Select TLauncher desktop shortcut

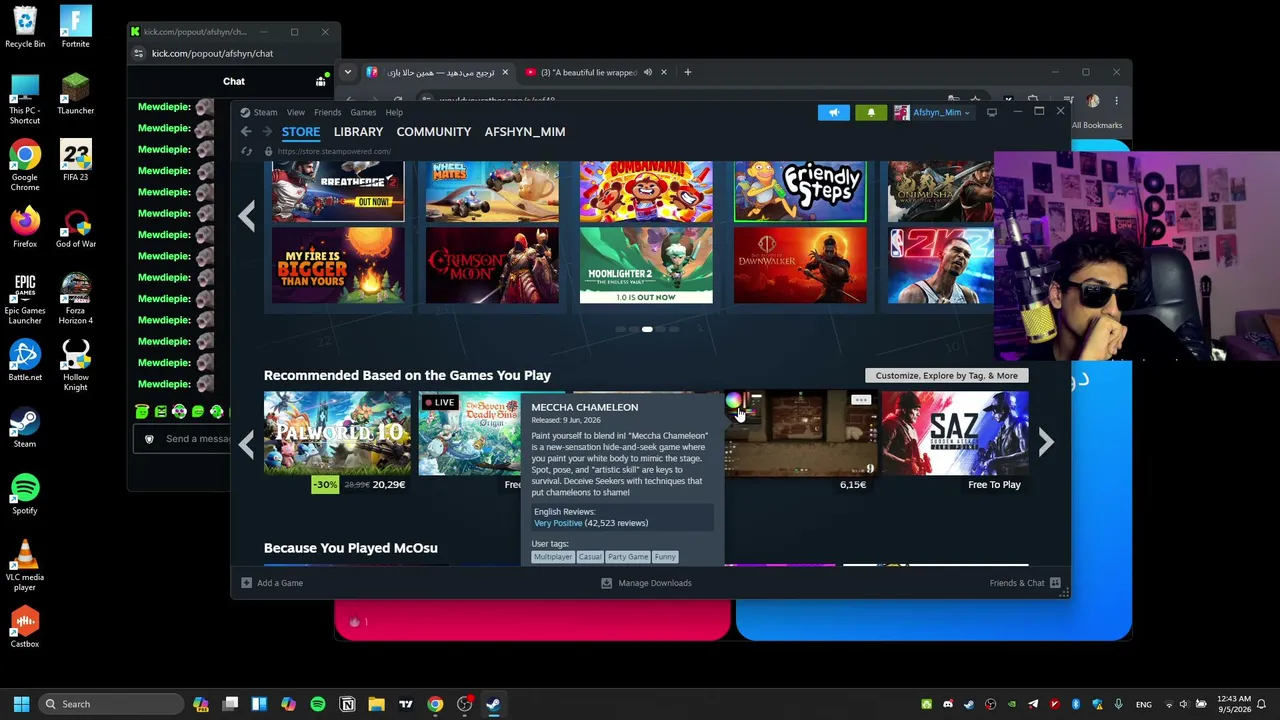[x=75, y=94]
